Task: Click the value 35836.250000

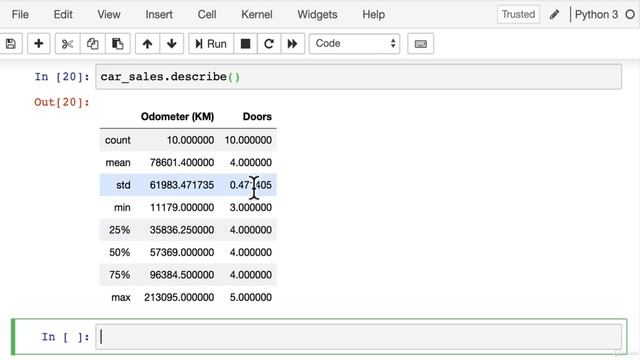Action: 182,230
